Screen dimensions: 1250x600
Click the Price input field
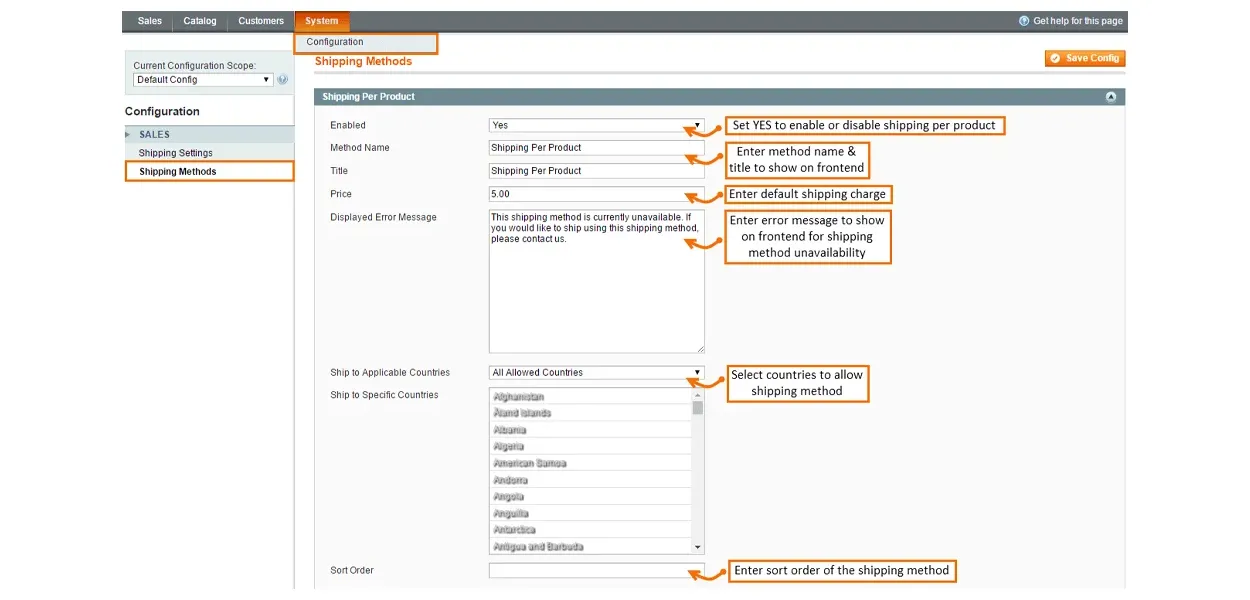596,194
